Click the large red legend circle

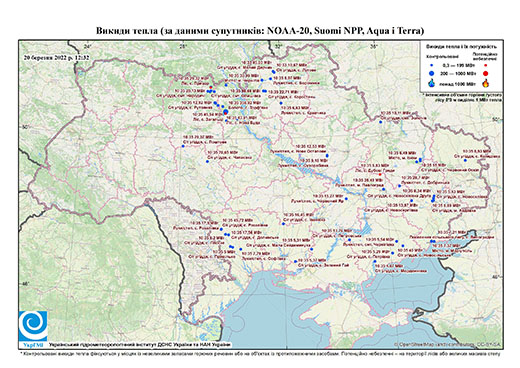pos(486,73)
